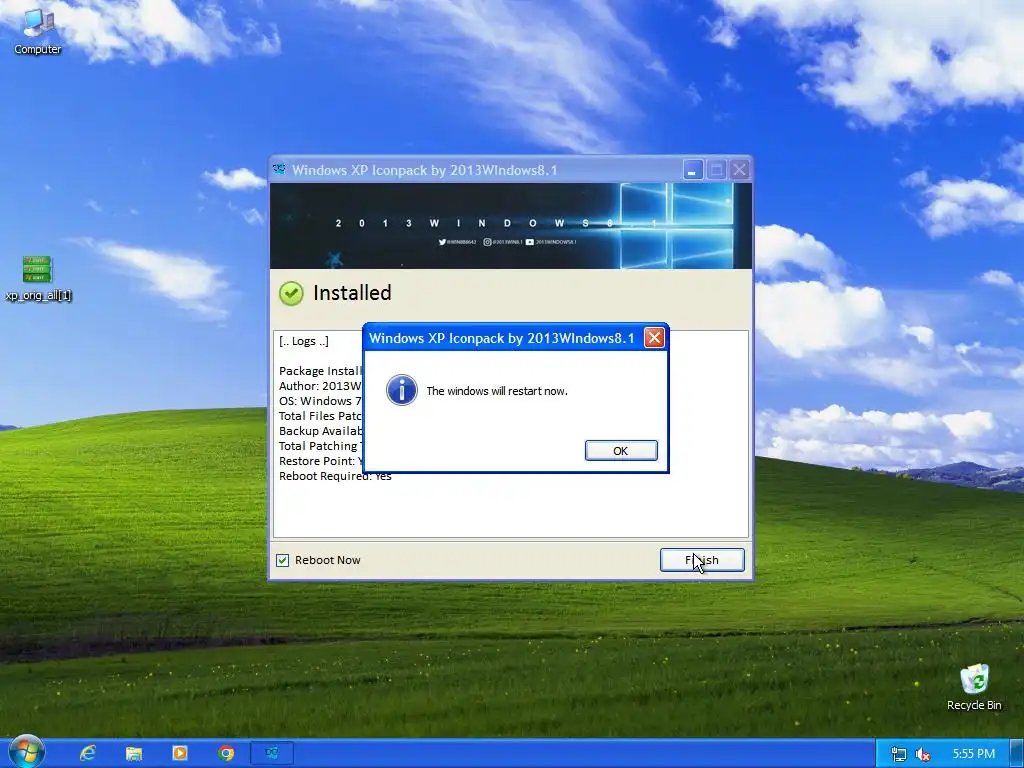This screenshot has width=1024, height=768.
Task: Launch Google Chrome from taskbar
Action: (x=226, y=753)
